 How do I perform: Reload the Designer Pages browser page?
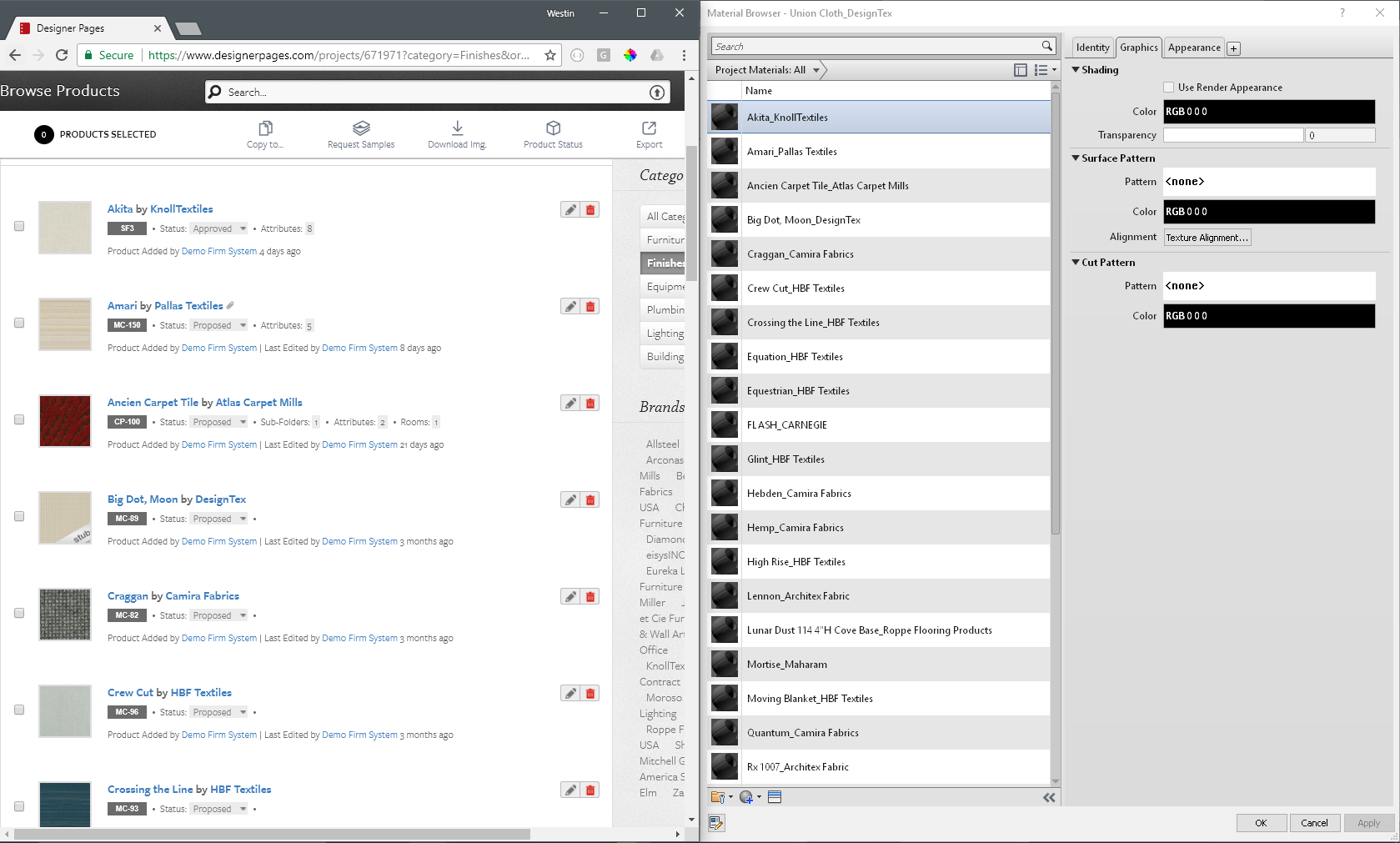(x=62, y=55)
